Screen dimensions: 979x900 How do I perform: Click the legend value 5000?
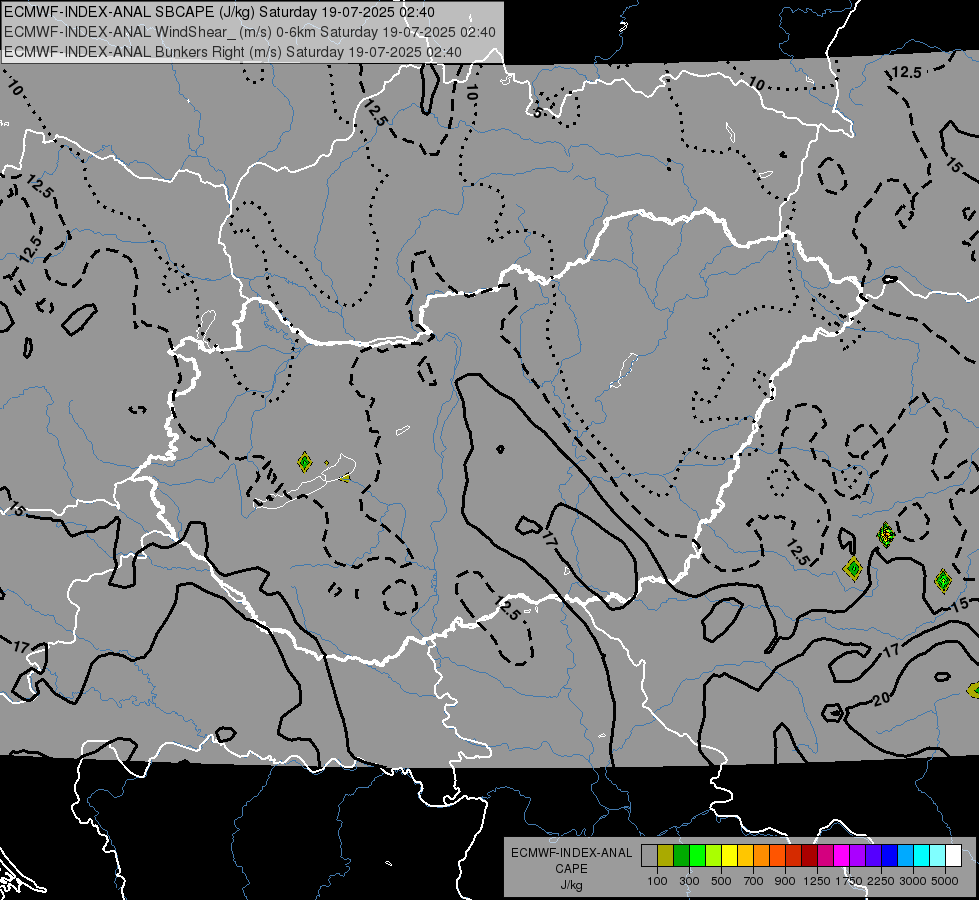click(945, 881)
